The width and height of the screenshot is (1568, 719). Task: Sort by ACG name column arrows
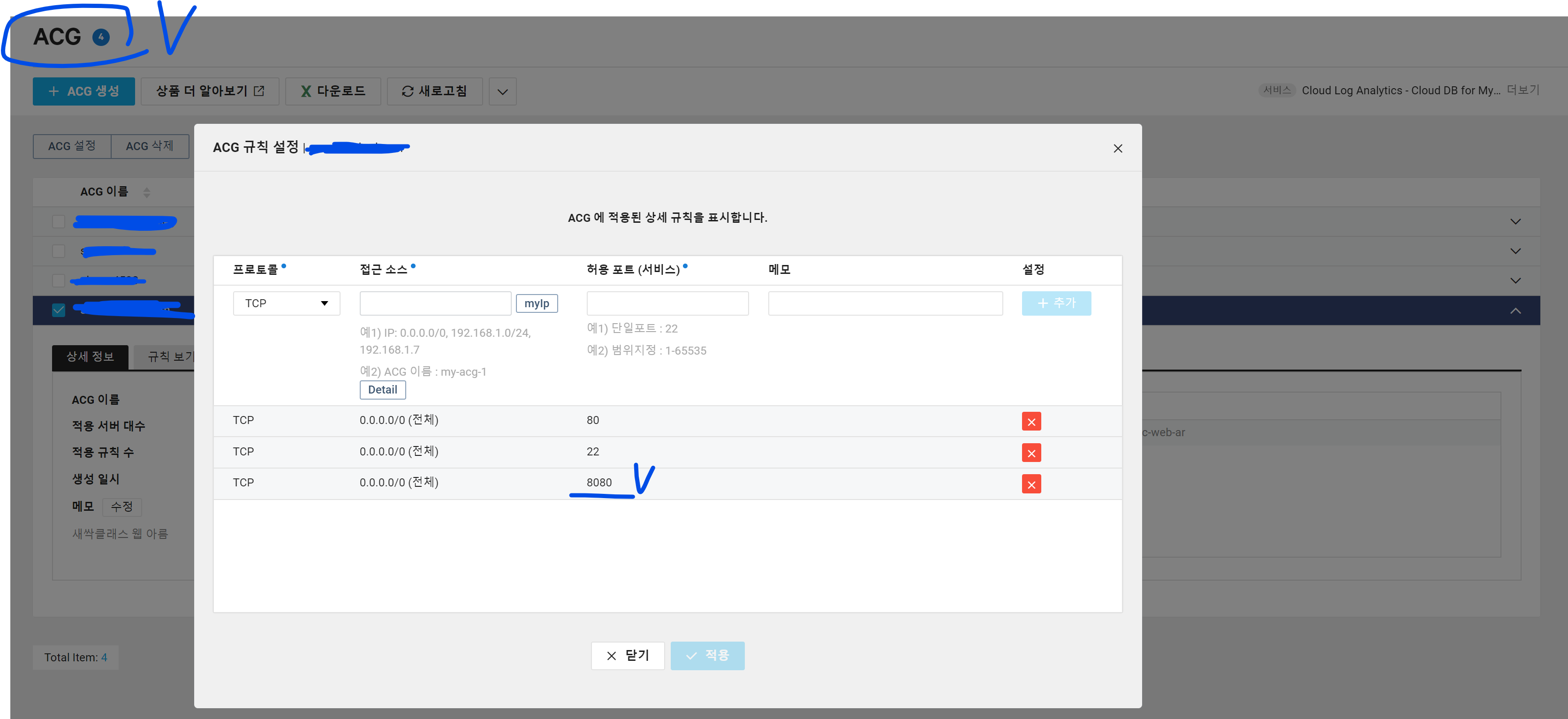[x=147, y=192]
